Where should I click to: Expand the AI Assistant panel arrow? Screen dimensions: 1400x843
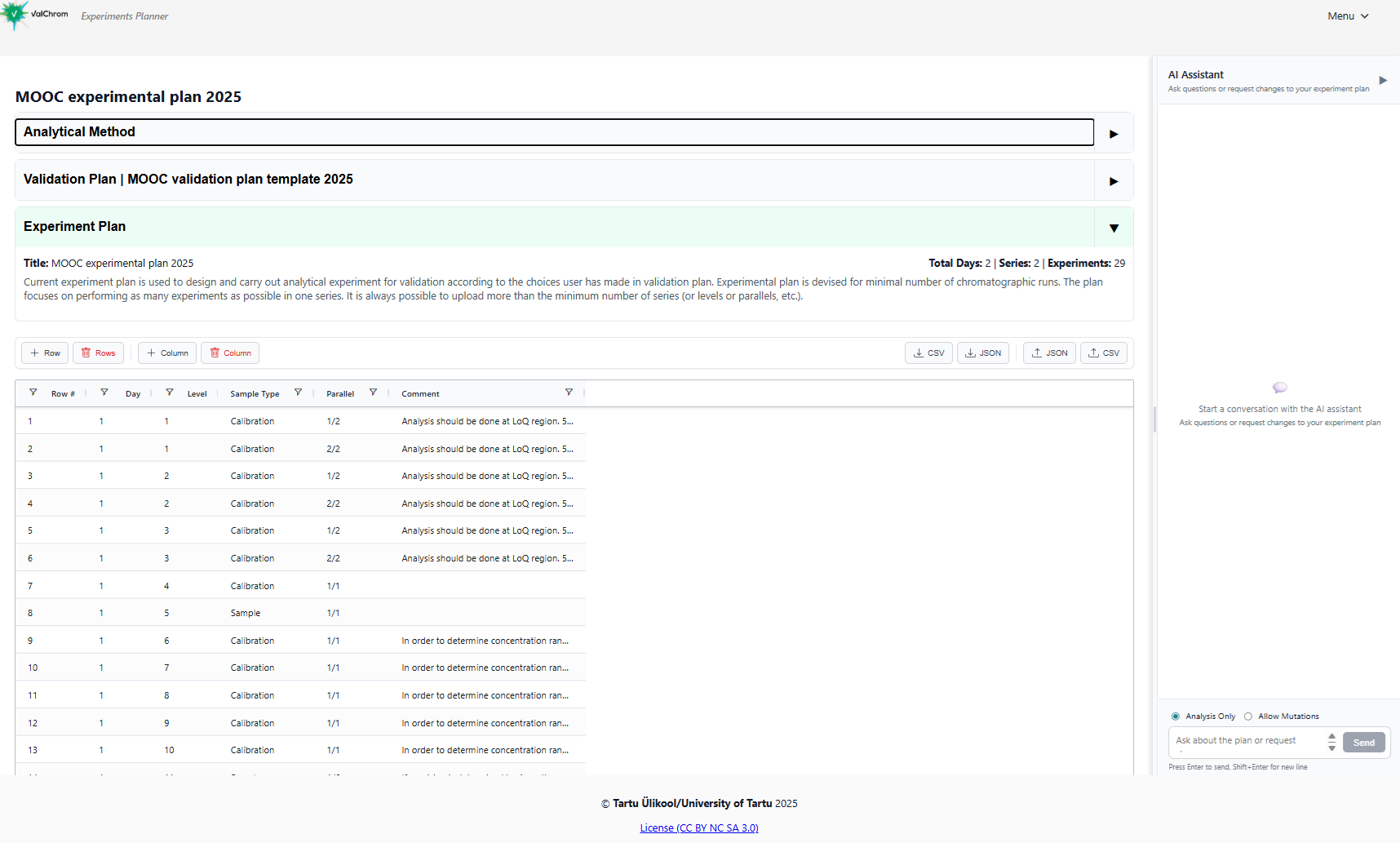[x=1384, y=80]
